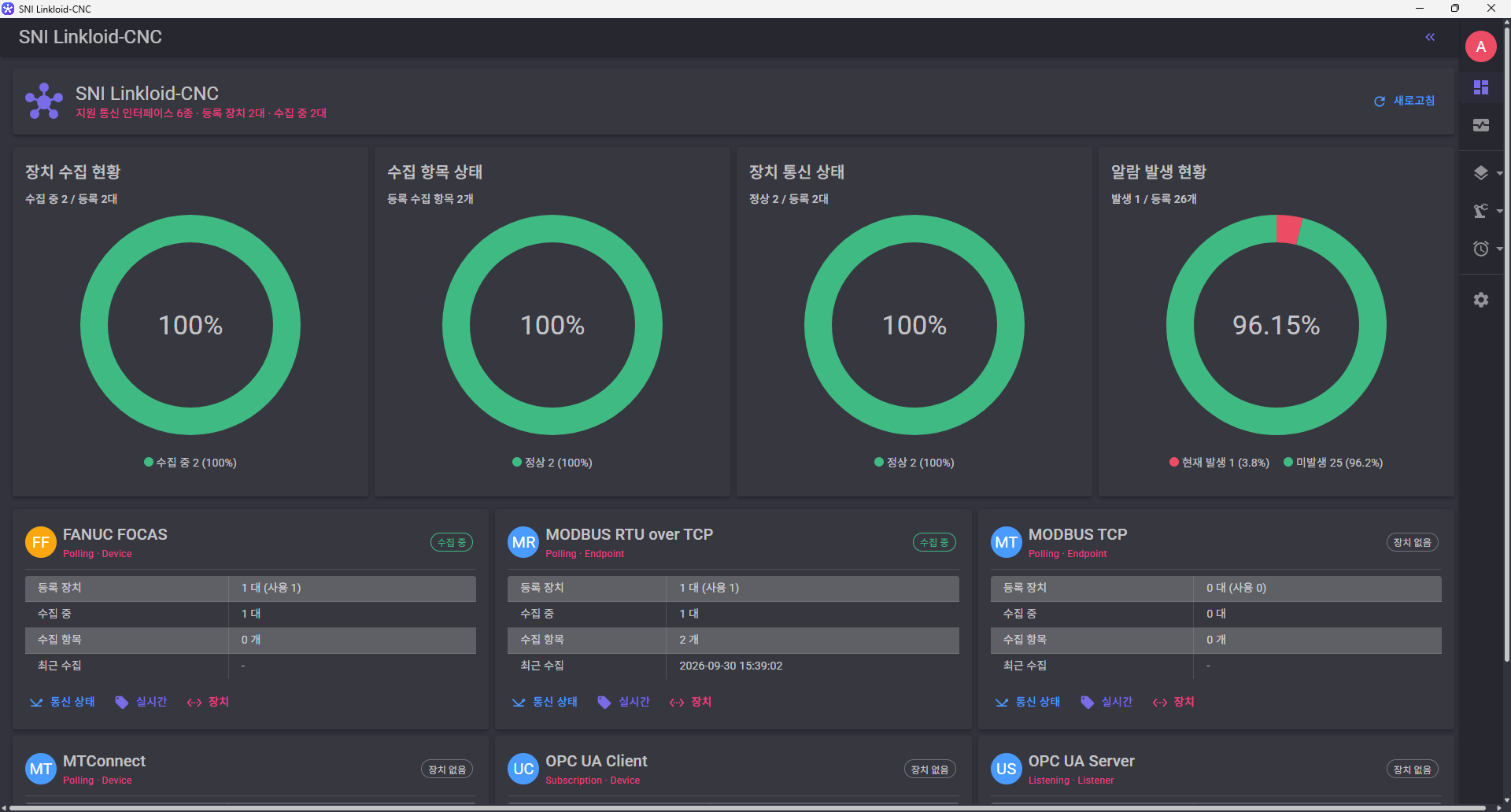Collapse sidebar with double chevron icon

(1430, 37)
